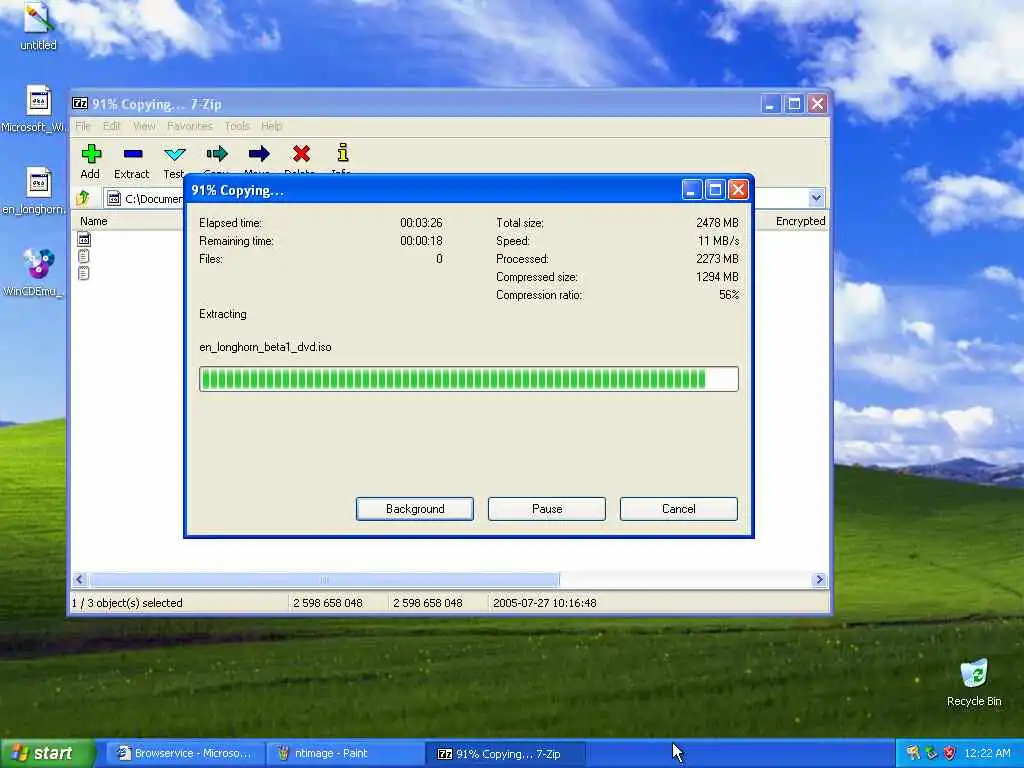
Task: Switch to ntimage - Paint taskbar button
Action: [x=344, y=753]
